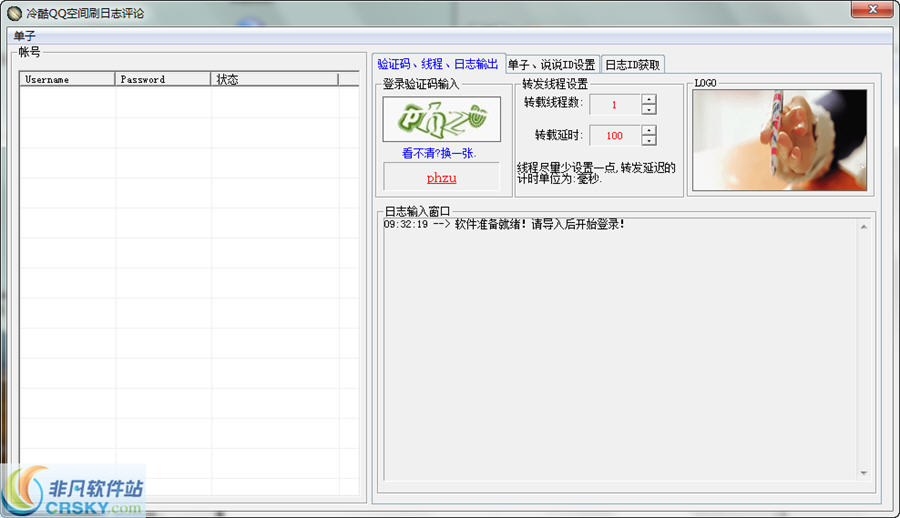Open the 单子 menu
900x518 pixels.
pyautogui.click(x=25, y=36)
